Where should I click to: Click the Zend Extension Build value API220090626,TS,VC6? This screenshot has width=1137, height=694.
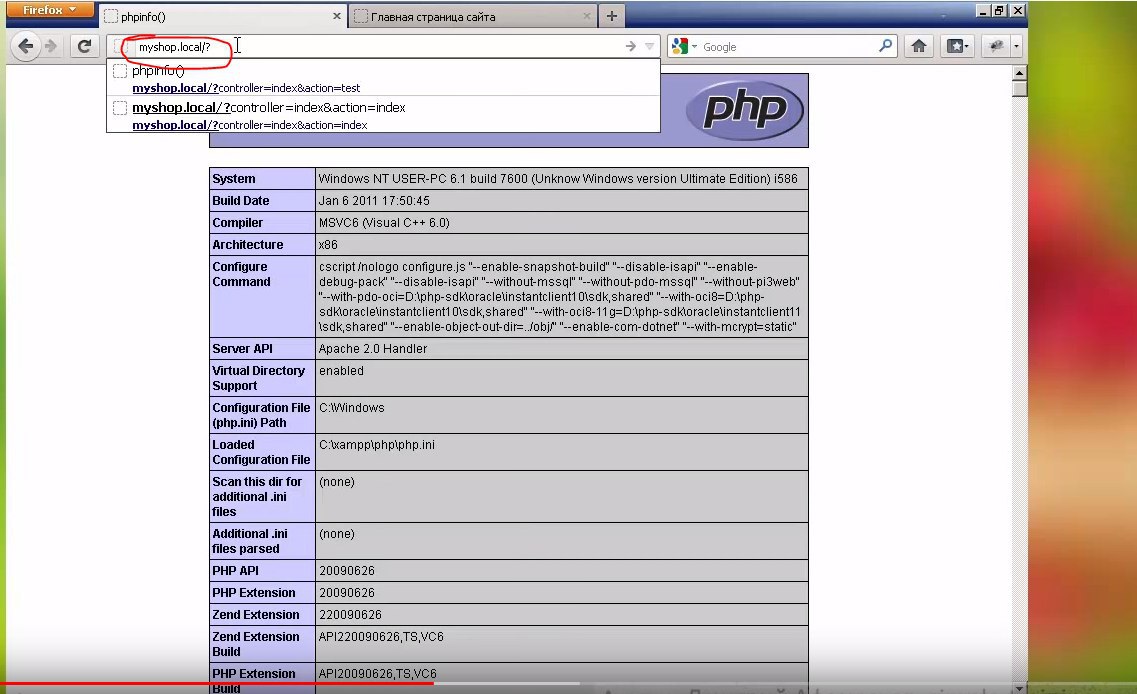pos(381,637)
